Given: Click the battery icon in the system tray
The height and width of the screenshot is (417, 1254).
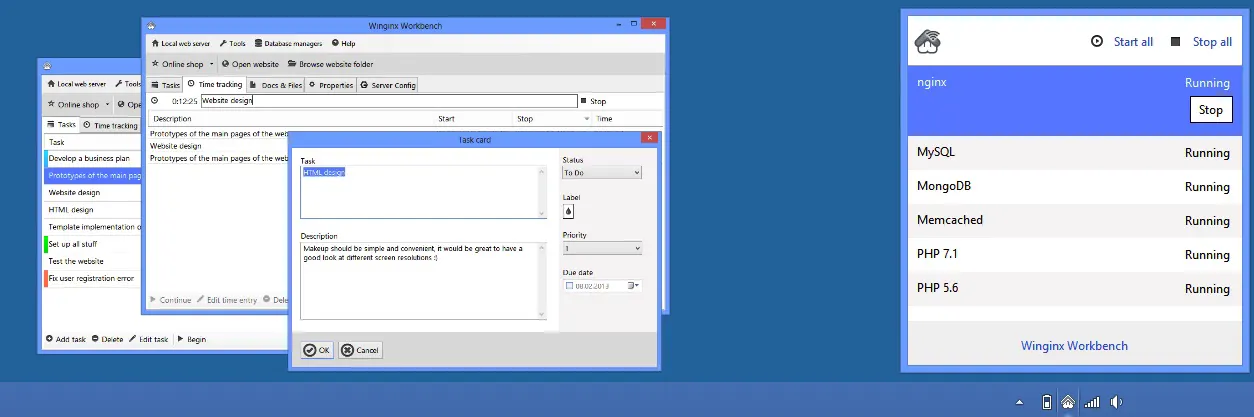Looking at the screenshot, I should 1046,402.
